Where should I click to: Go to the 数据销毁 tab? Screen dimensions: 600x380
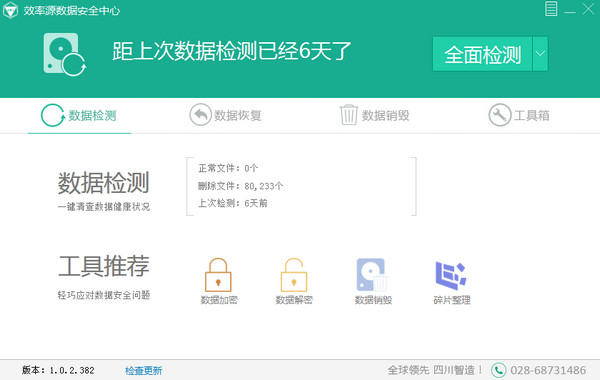375,115
